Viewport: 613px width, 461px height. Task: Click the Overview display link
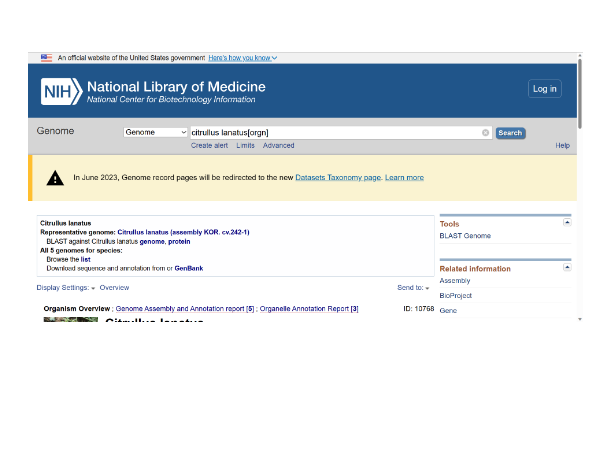[x=114, y=288]
